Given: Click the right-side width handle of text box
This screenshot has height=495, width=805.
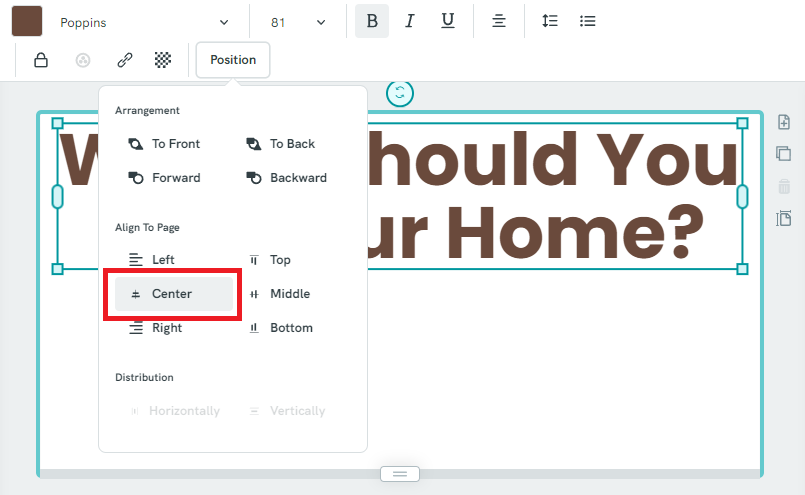Looking at the screenshot, I should click(742, 197).
